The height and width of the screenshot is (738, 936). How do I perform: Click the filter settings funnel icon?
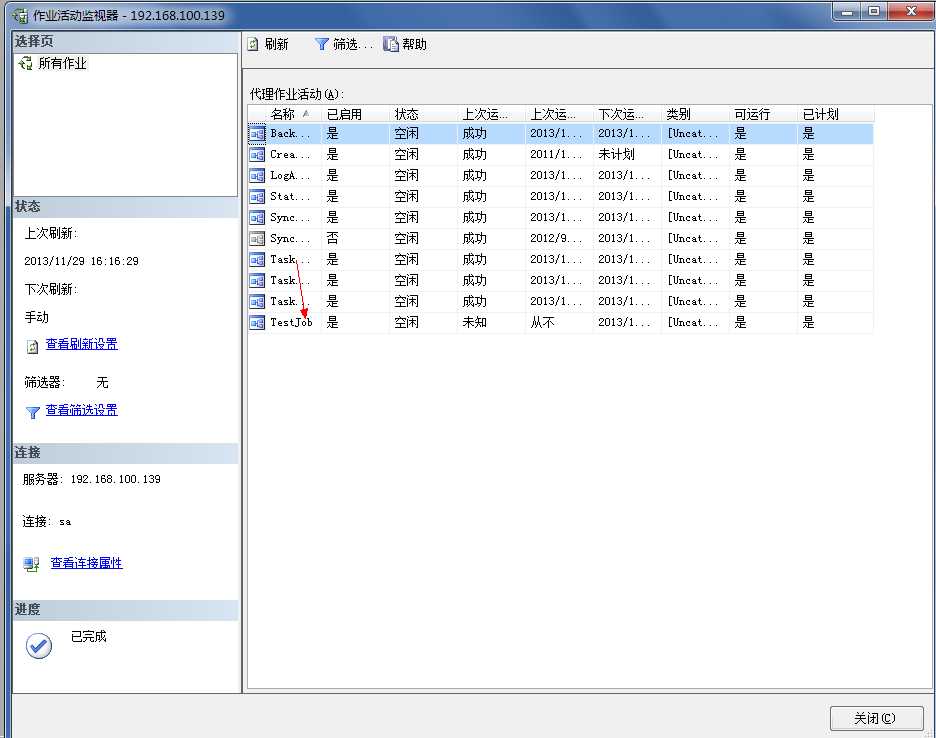click(x=33, y=412)
